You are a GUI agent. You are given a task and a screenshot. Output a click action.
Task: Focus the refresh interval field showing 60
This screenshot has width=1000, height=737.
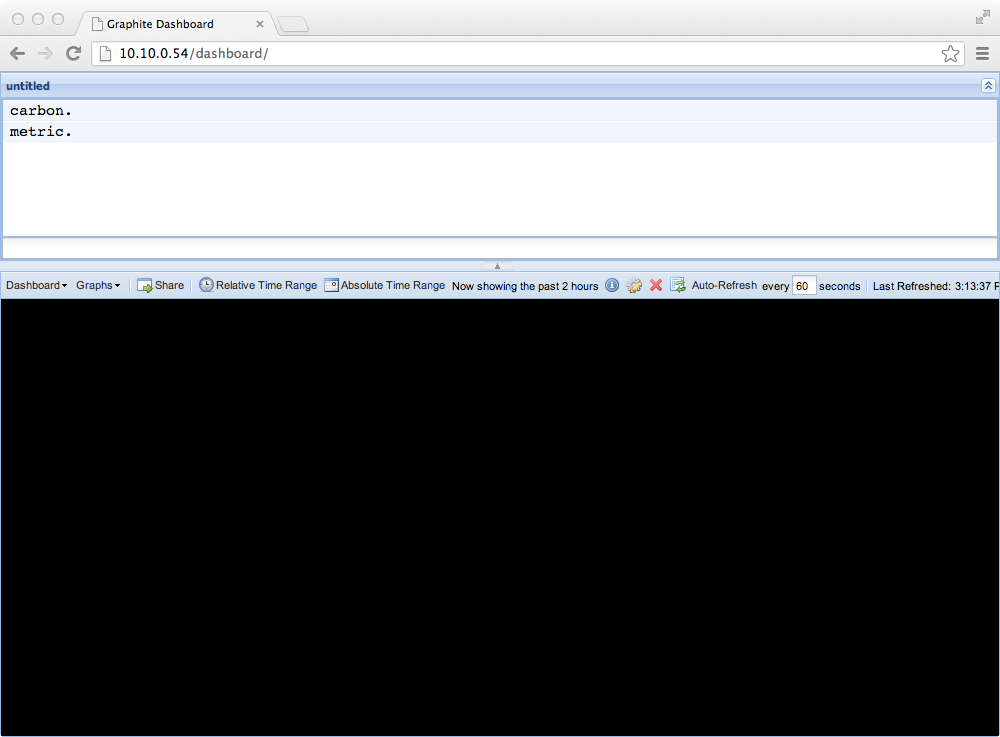click(x=804, y=286)
